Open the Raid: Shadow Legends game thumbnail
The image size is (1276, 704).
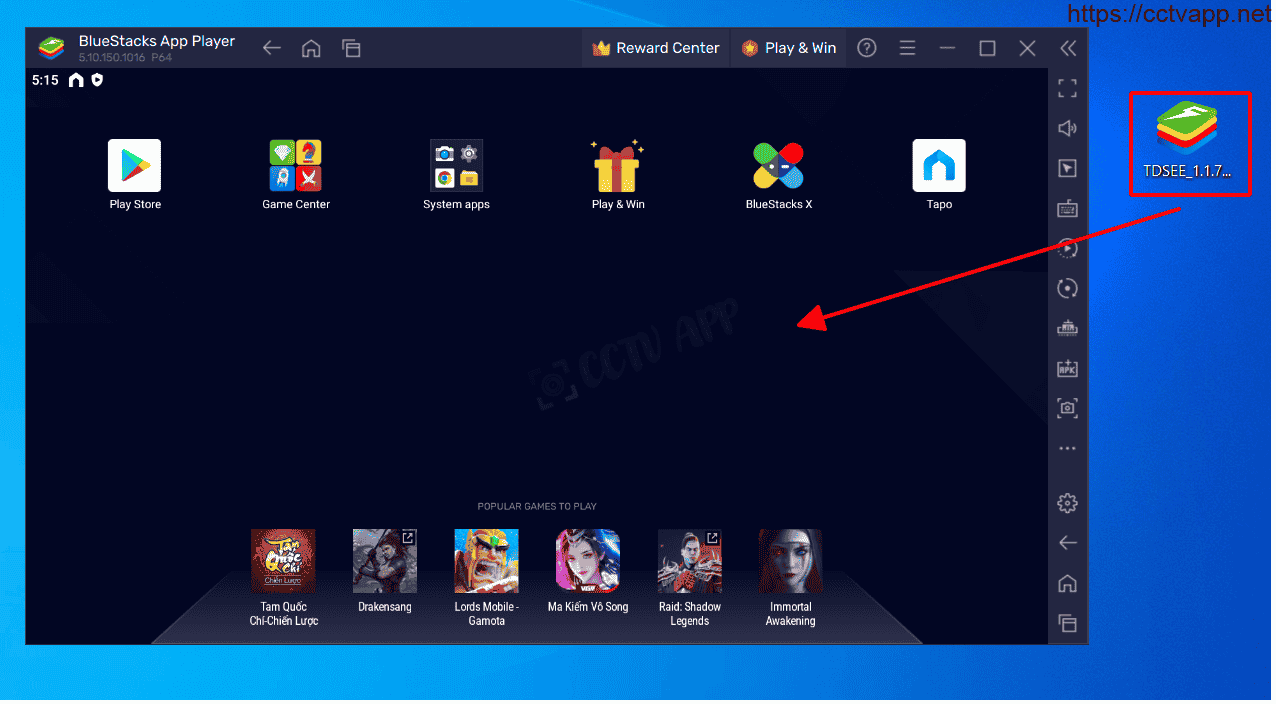click(689, 561)
